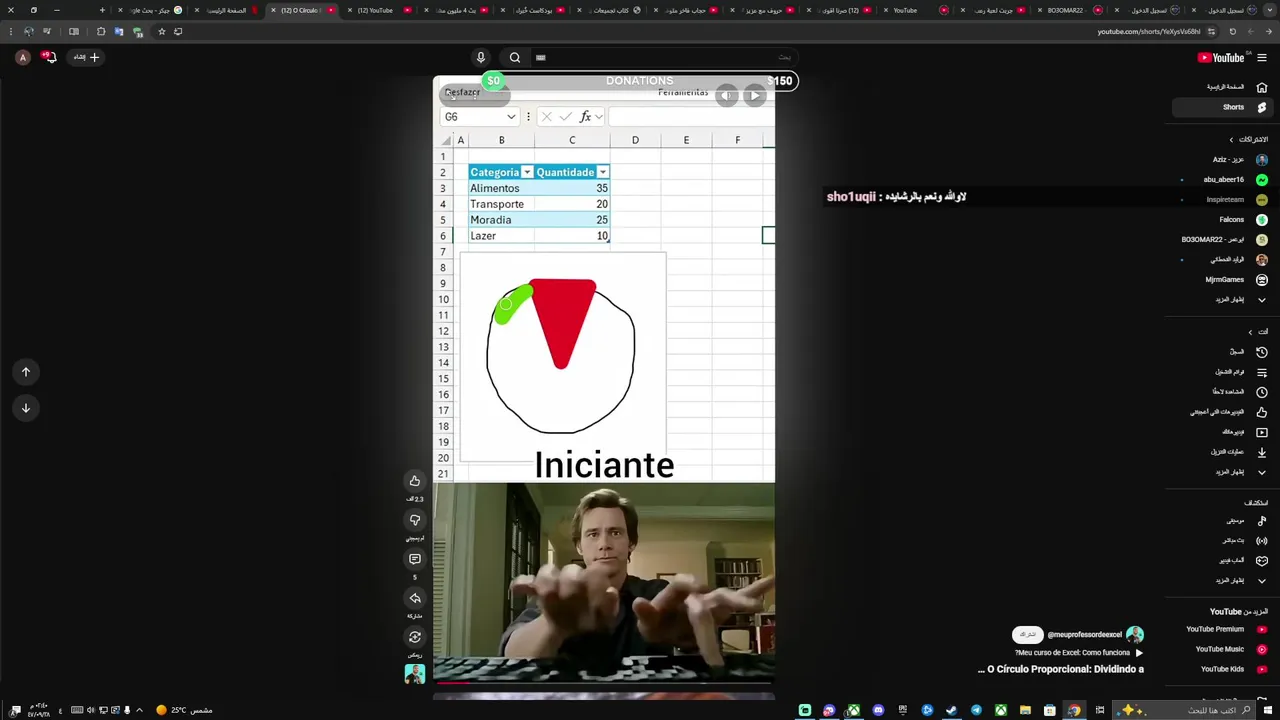Focus the YouTube search input field
1280x720 pixels.
(x=665, y=58)
